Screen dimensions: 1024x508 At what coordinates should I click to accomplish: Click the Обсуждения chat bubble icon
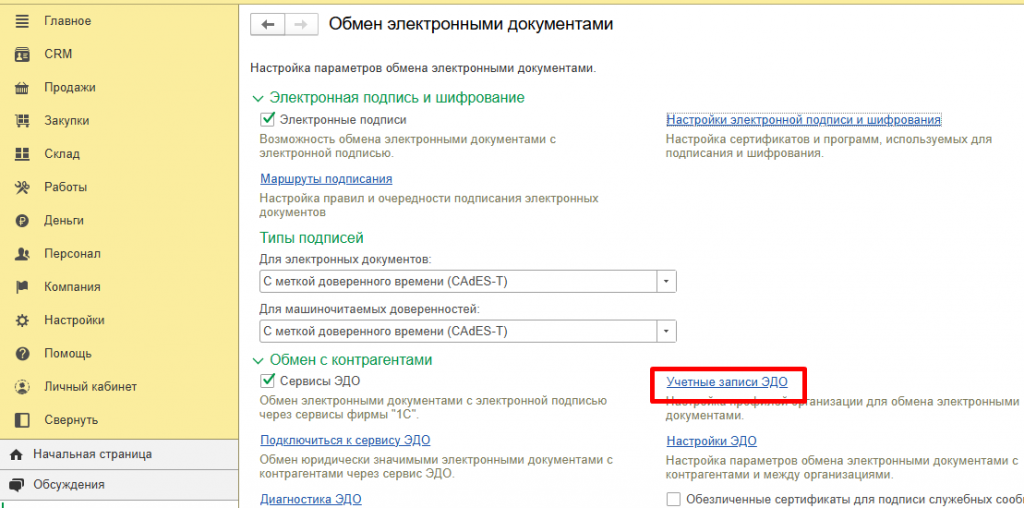click(x=16, y=485)
